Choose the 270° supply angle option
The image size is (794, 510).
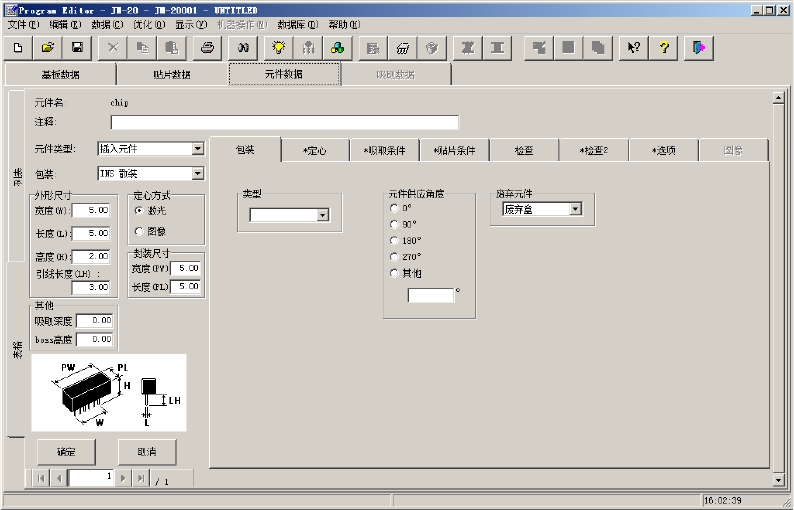394,257
